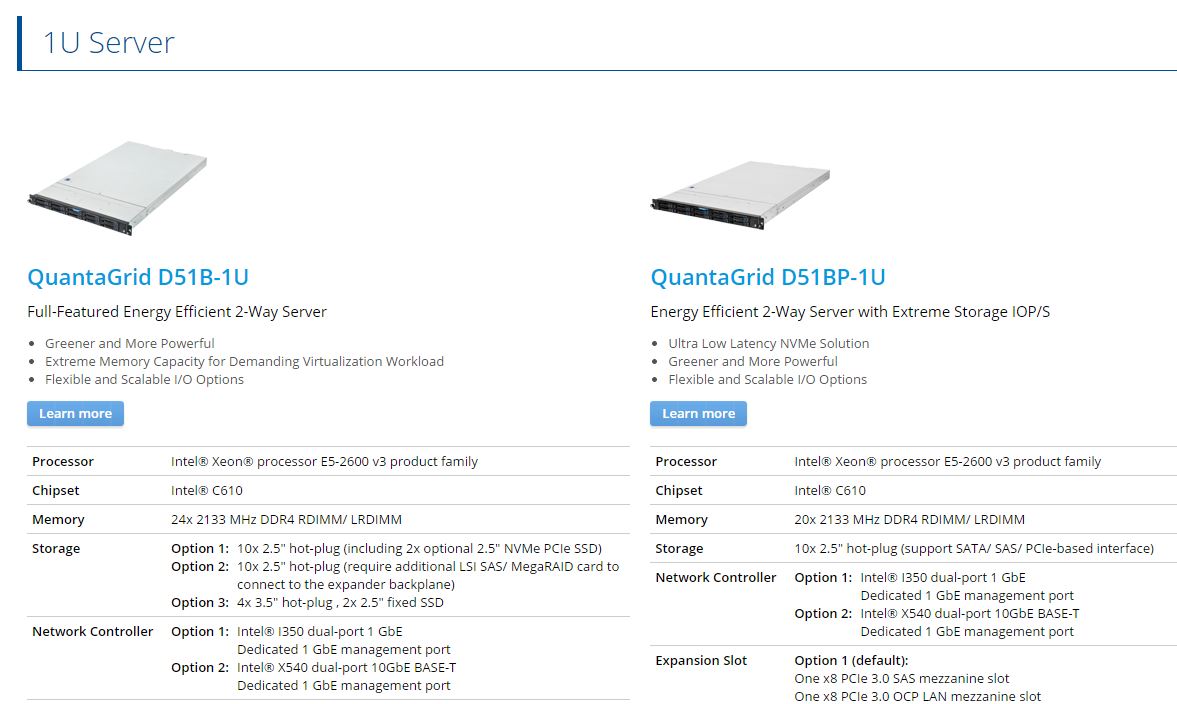Click '24x 2133 MHz DDR4 RDIMM/ LRDIMM' memory value
This screenshot has height=704, width=1177.
286,519
